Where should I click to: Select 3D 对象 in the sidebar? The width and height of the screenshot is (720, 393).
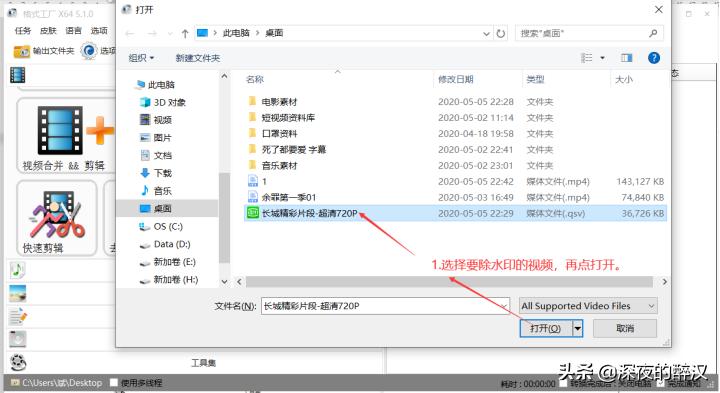163,102
